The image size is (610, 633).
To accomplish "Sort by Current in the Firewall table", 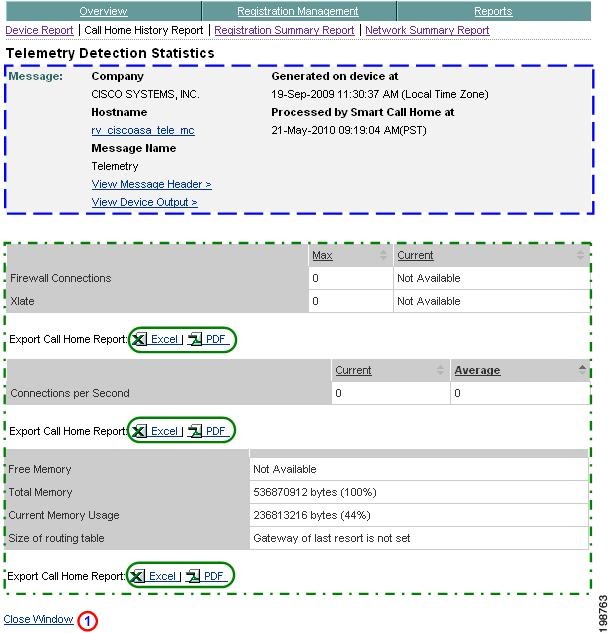I will point(415,256).
